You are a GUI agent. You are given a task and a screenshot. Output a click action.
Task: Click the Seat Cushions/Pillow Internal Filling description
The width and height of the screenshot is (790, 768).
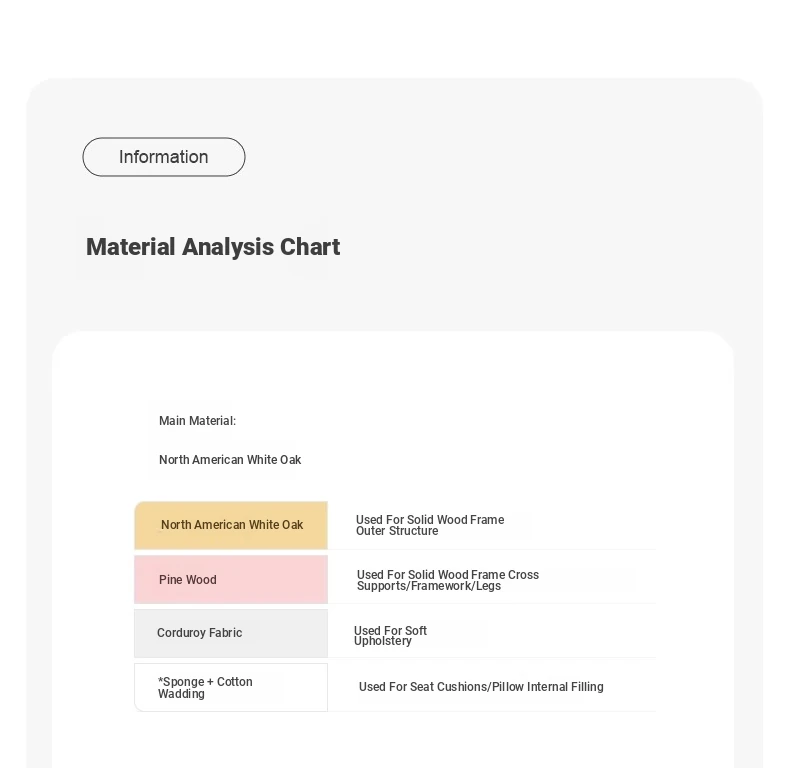(481, 687)
